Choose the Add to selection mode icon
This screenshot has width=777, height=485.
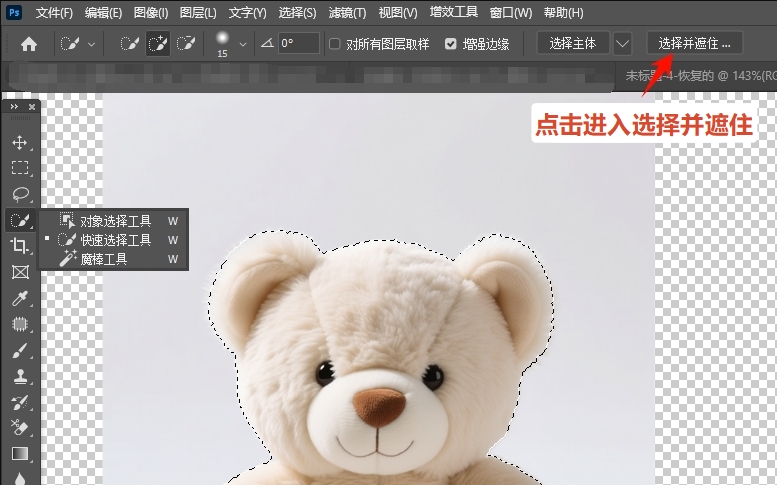pos(158,44)
